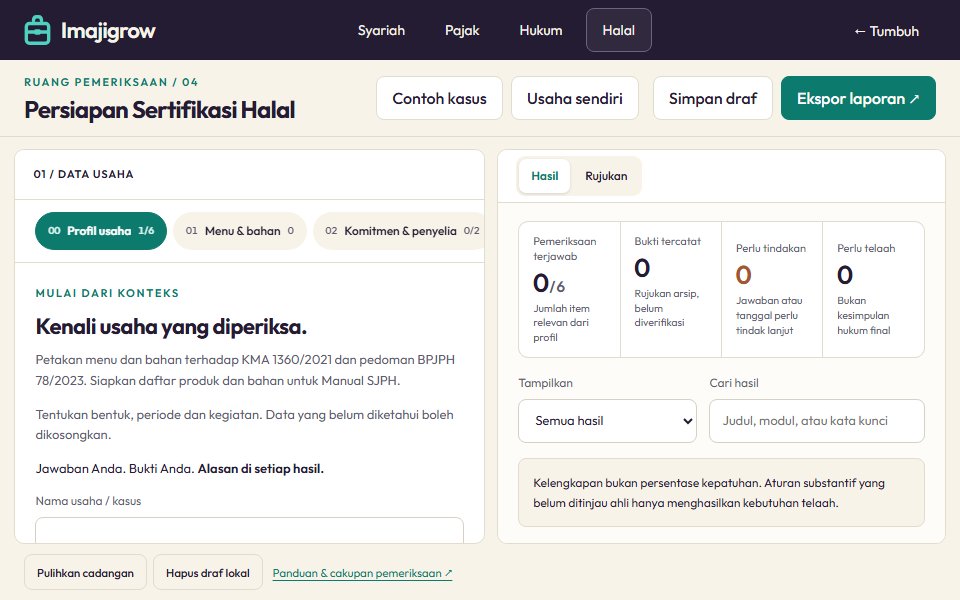Load the Contoh kasus example
The width and height of the screenshot is (960, 600).
tap(439, 98)
